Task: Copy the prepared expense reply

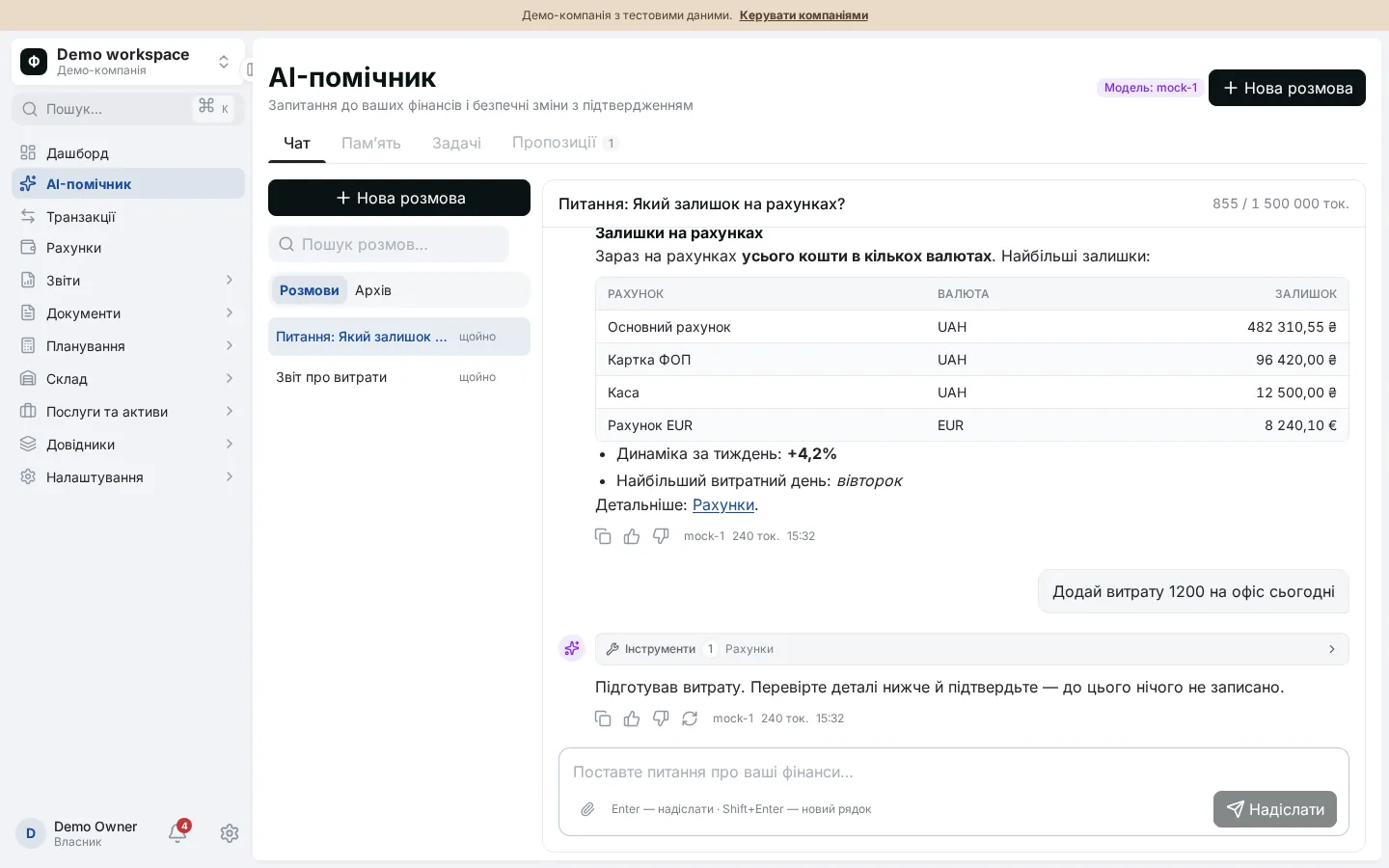Action: click(x=603, y=719)
